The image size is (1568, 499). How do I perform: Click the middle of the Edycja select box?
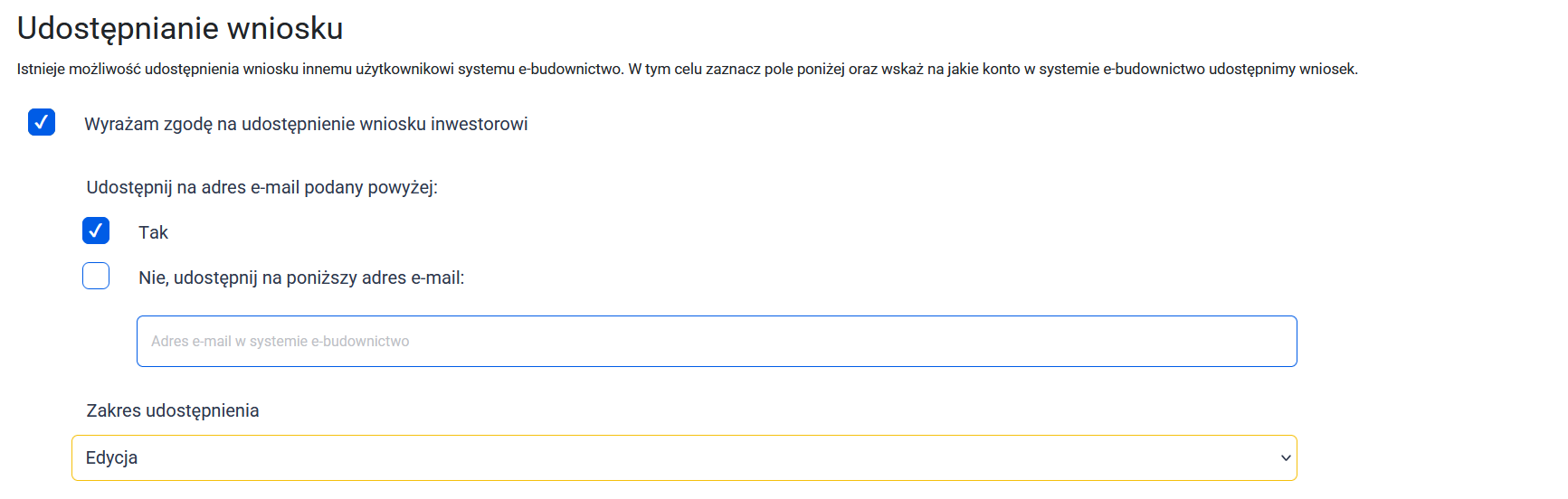pyautogui.click(x=684, y=458)
